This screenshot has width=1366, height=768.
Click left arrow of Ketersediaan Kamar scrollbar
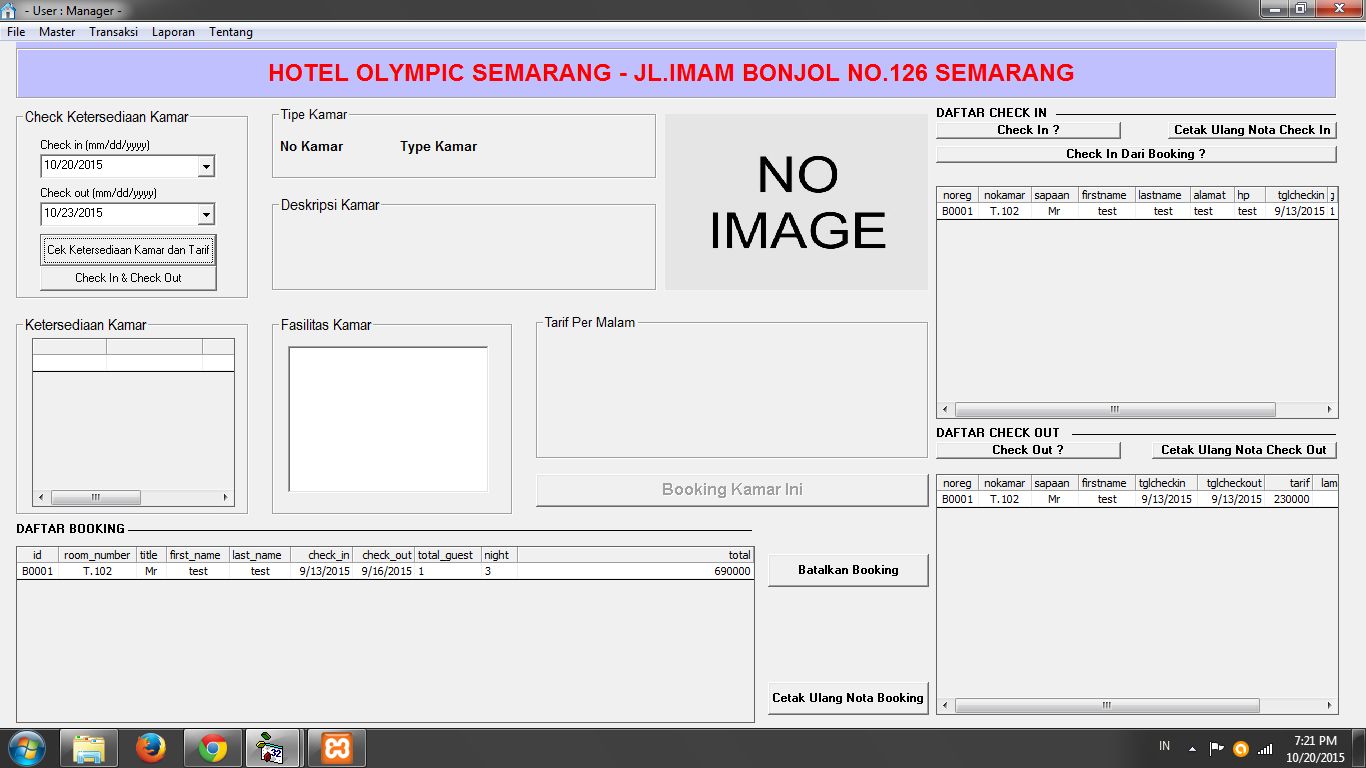(41, 497)
